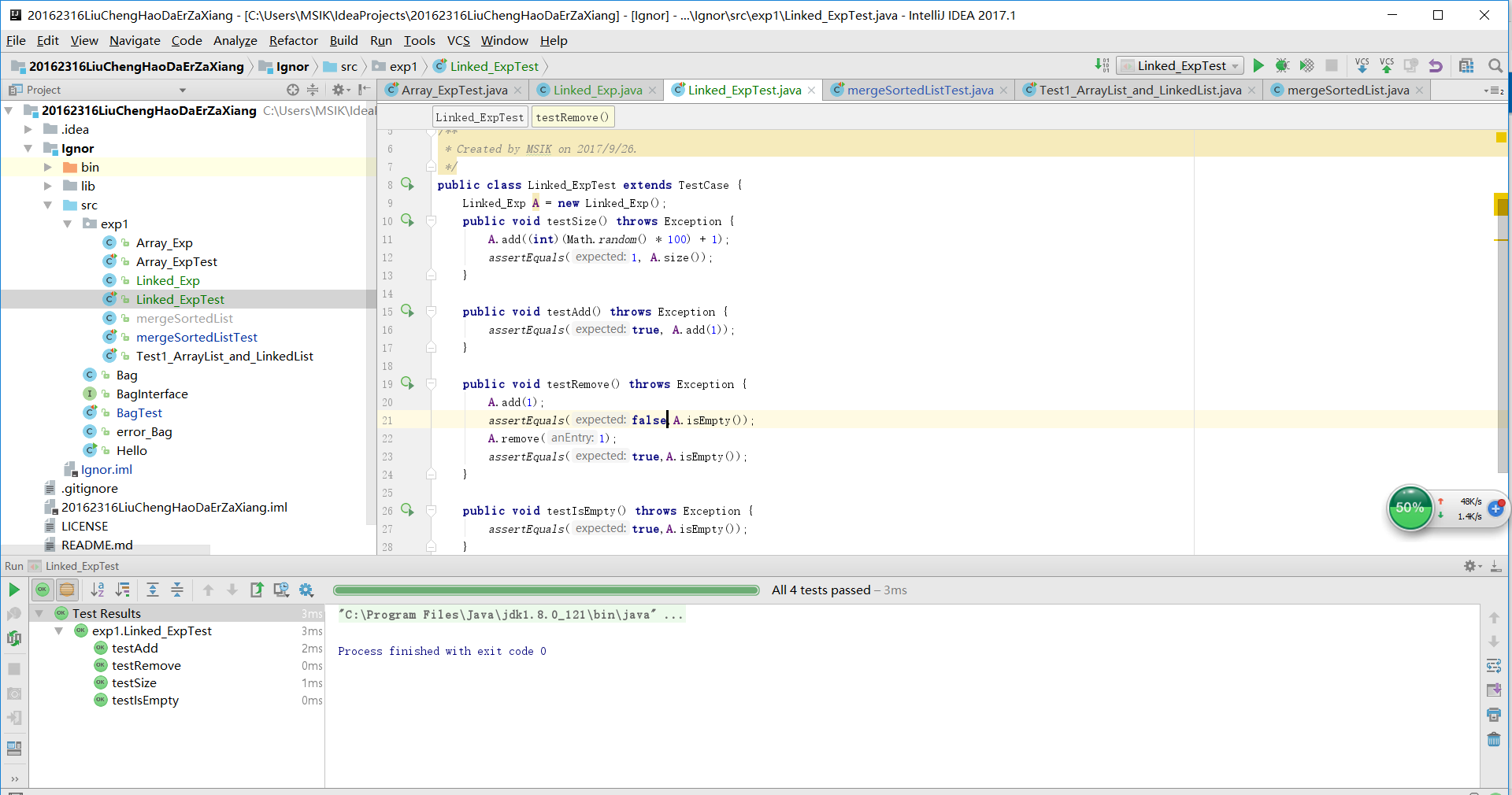This screenshot has width=1512, height=795.
Task: Open the Project view type dropdown
Action: coord(182,90)
